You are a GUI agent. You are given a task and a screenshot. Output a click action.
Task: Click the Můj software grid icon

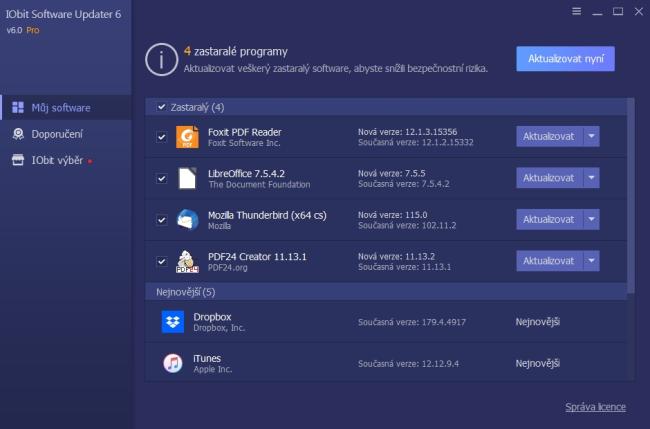click(x=18, y=107)
